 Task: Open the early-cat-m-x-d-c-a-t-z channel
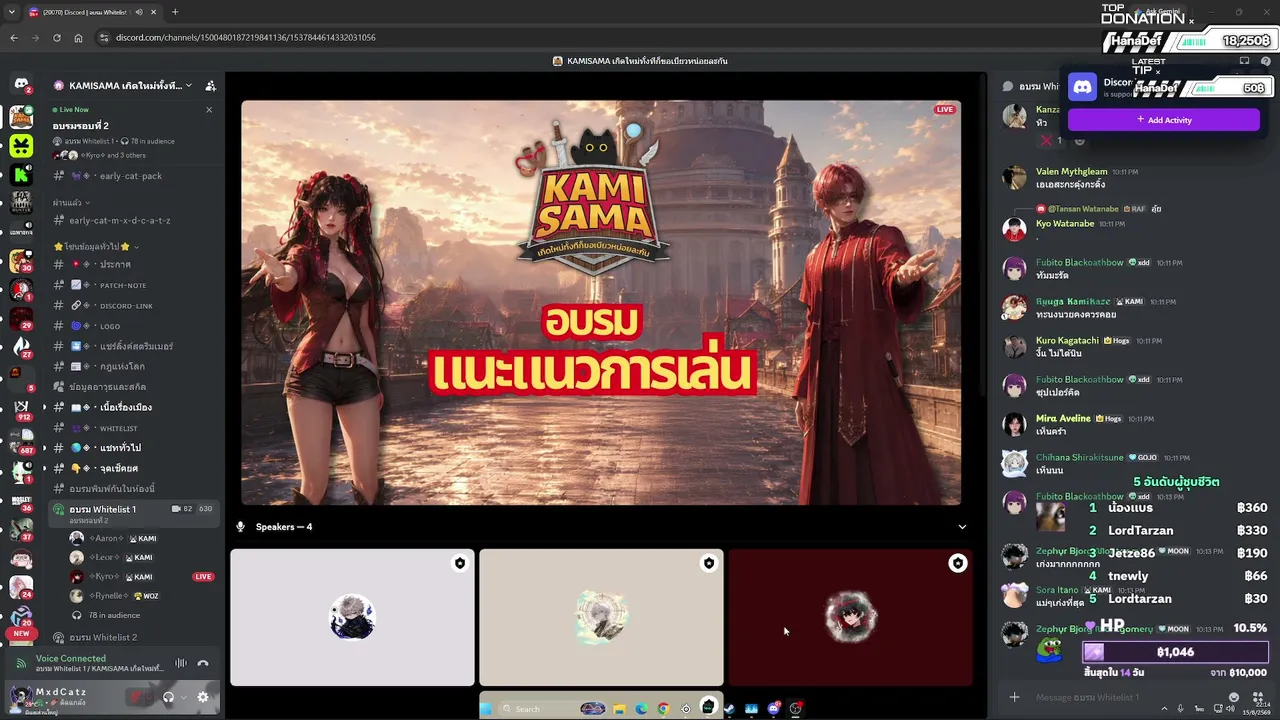click(x=133, y=221)
